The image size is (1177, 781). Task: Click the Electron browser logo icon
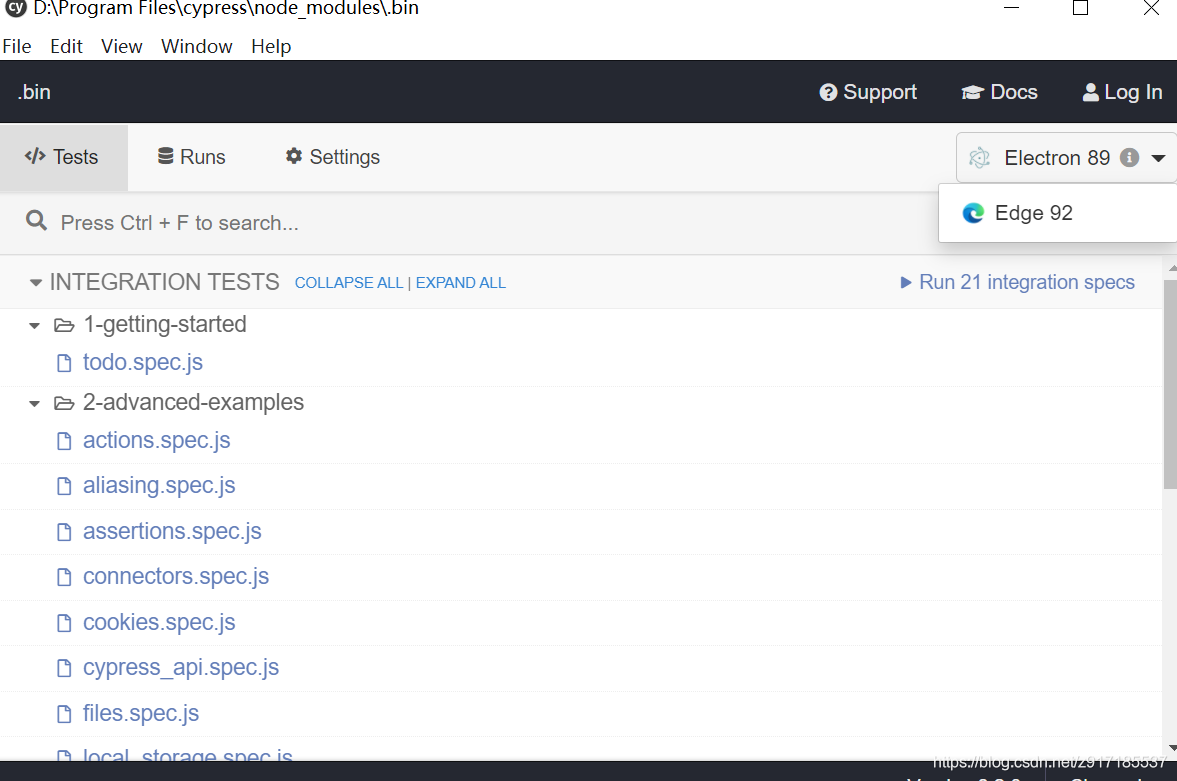tap(980, 158)
